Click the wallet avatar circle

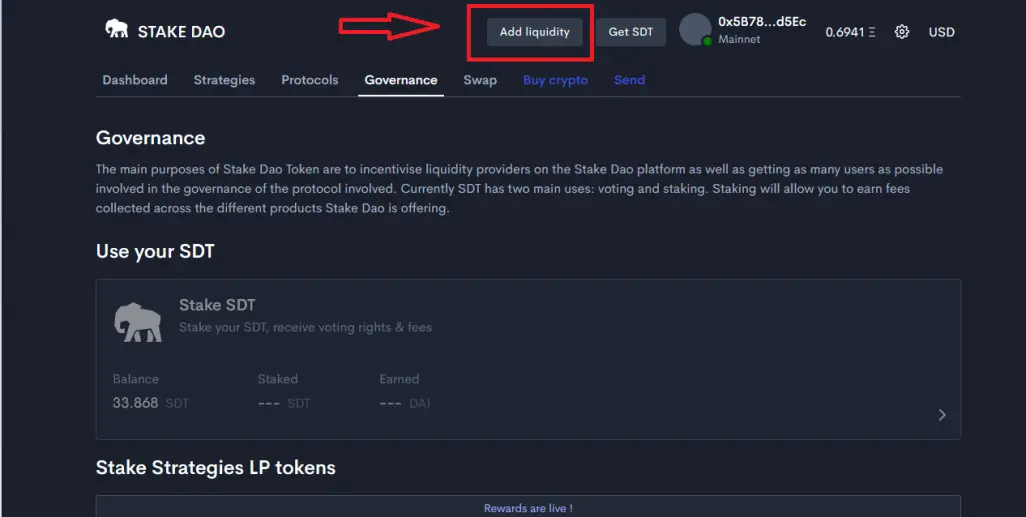tap(695, 29)
